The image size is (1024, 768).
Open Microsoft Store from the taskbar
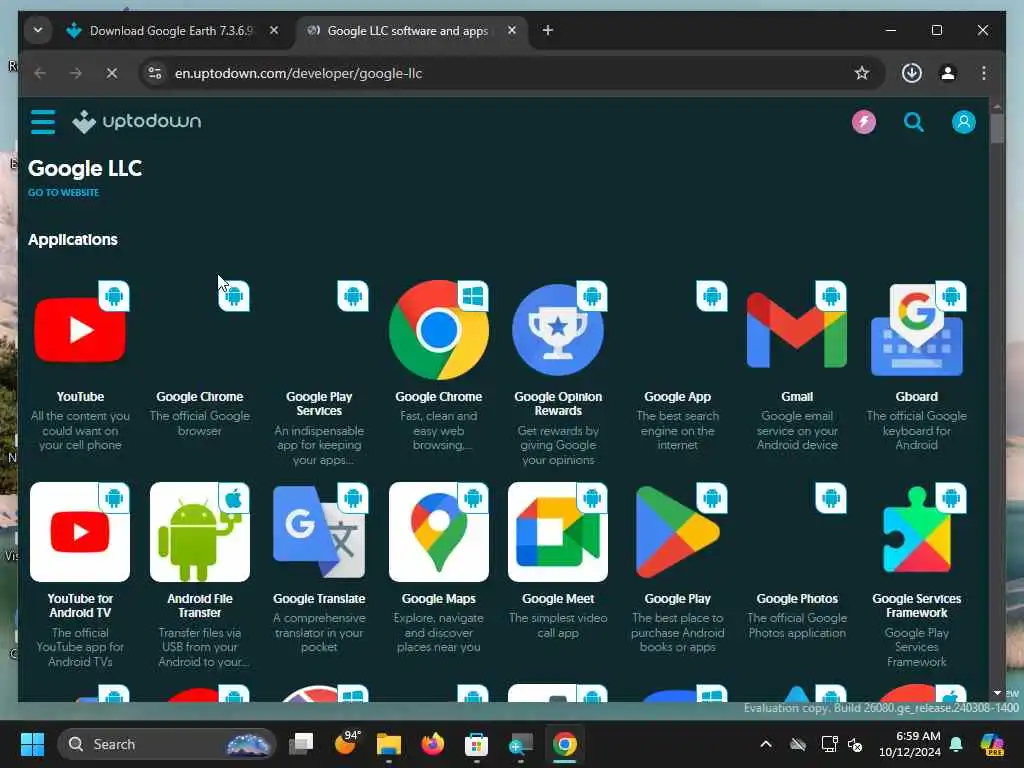476,744
